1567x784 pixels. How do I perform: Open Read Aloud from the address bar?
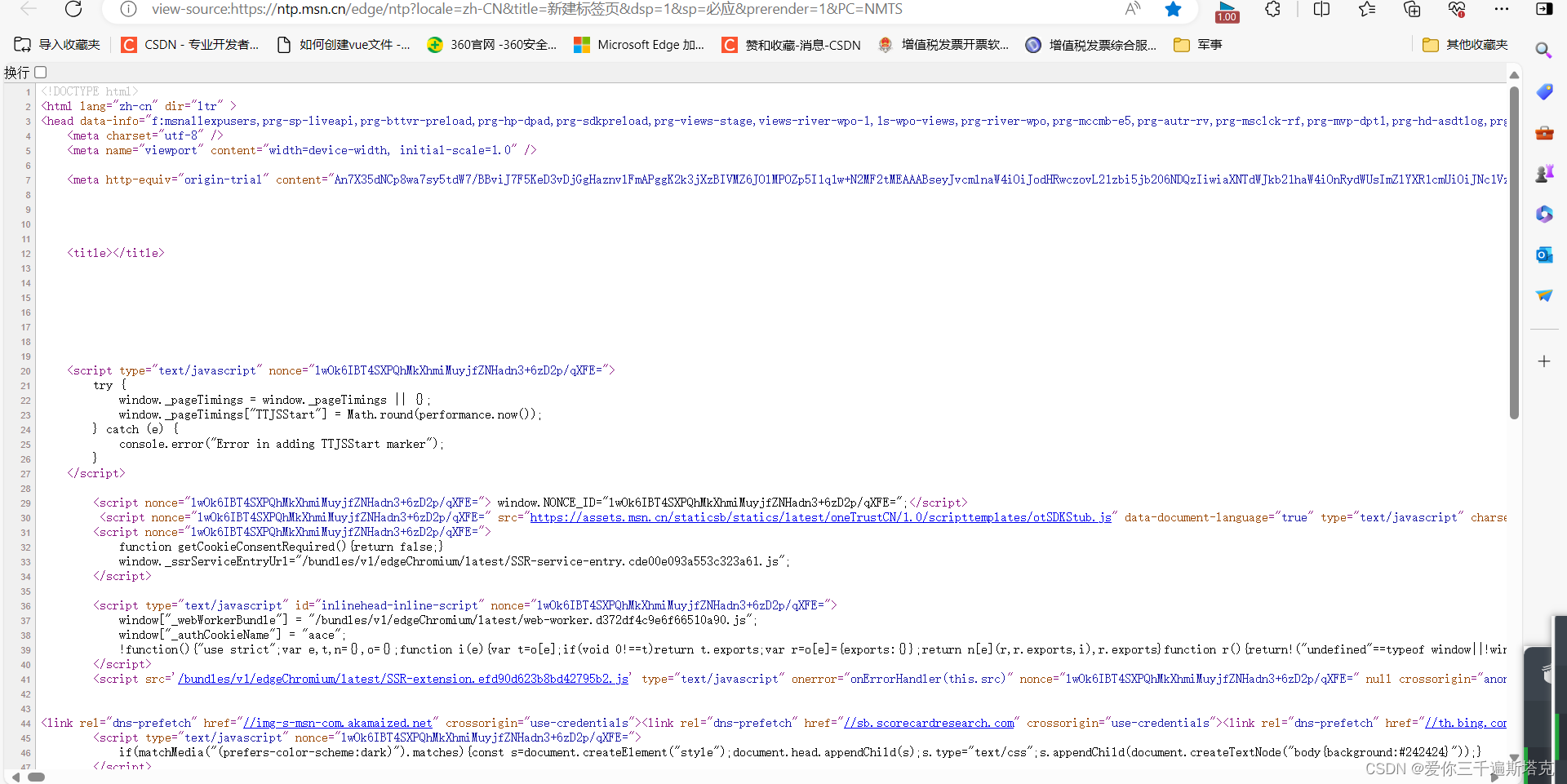click(x=1133, y=9)
